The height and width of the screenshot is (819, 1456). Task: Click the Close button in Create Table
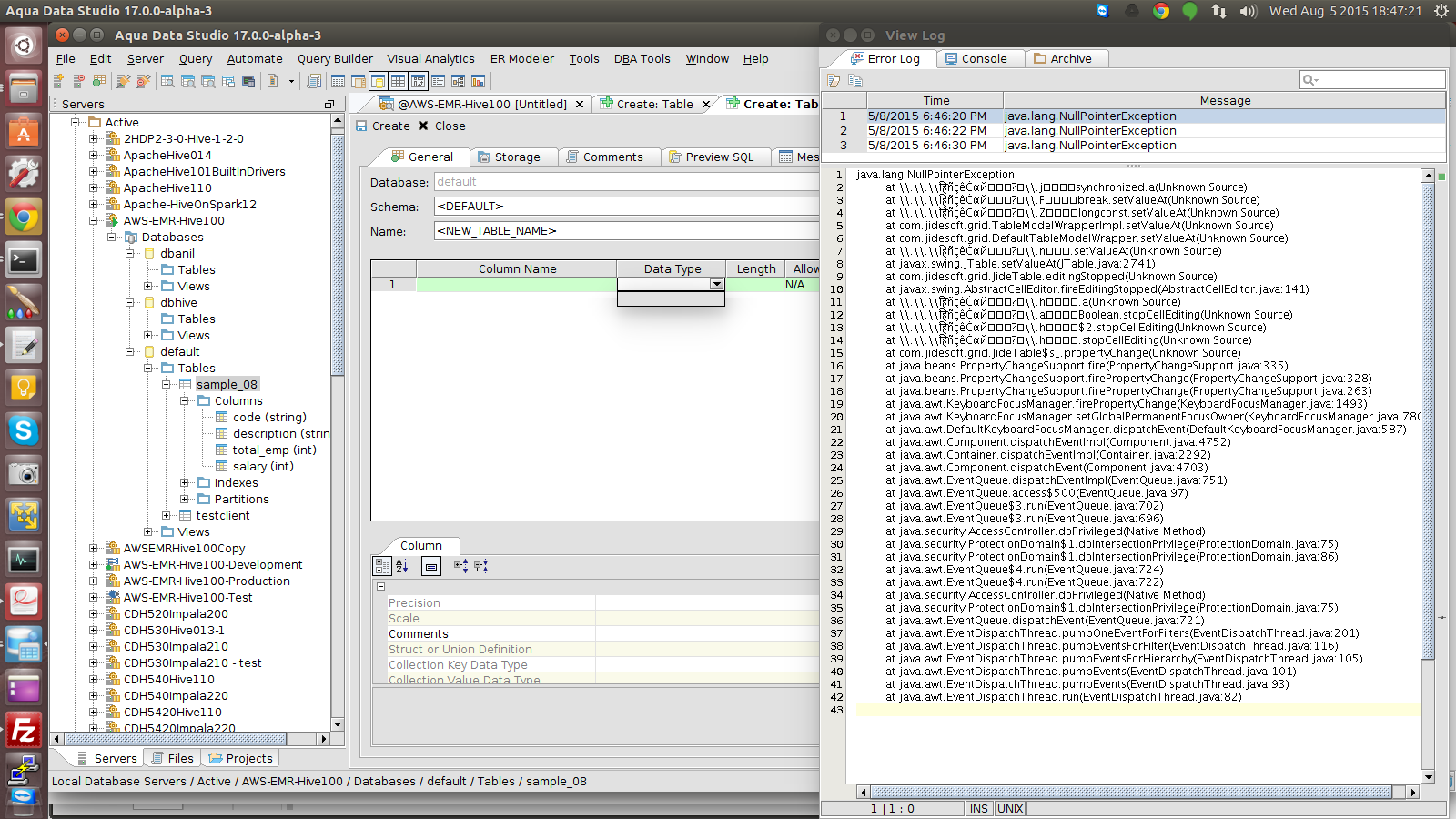(x=441, y=126)
